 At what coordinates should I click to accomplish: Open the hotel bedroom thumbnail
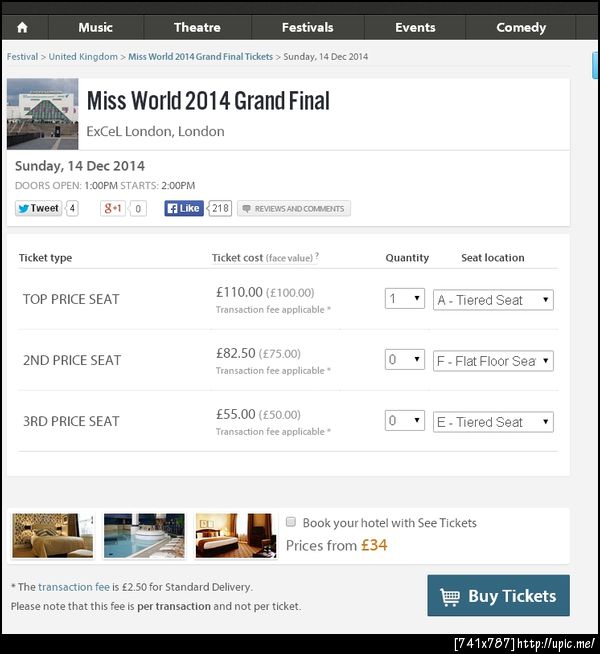click(52, 535)
